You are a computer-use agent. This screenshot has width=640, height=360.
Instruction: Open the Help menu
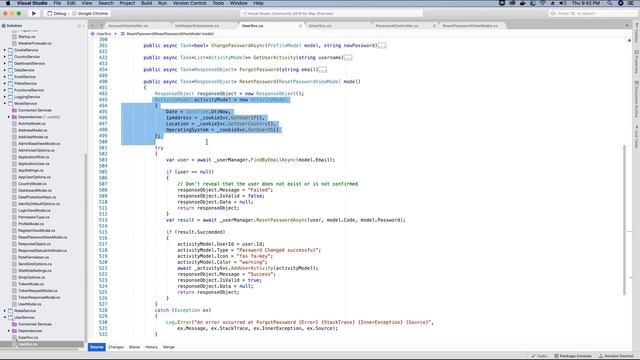pos(258,3)
